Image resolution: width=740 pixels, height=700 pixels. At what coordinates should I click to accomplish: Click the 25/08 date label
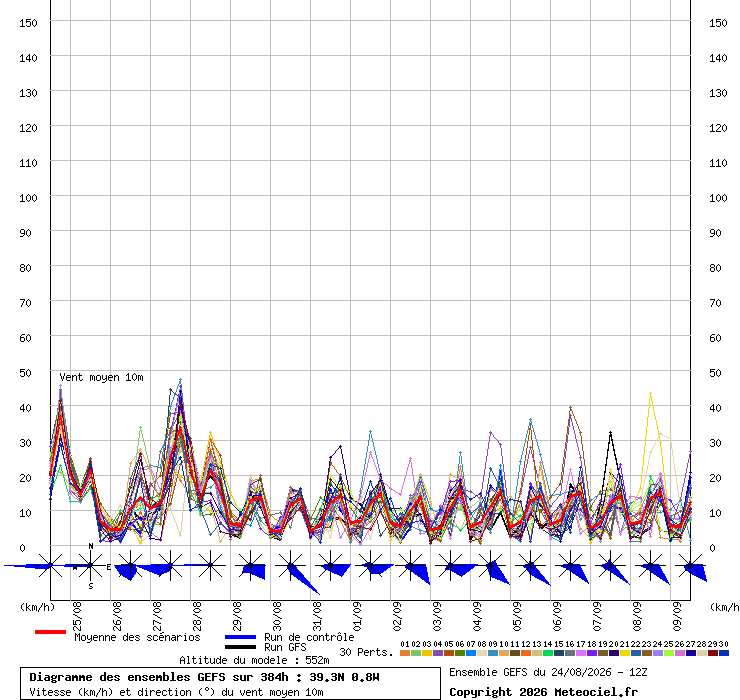pos(77,616)
